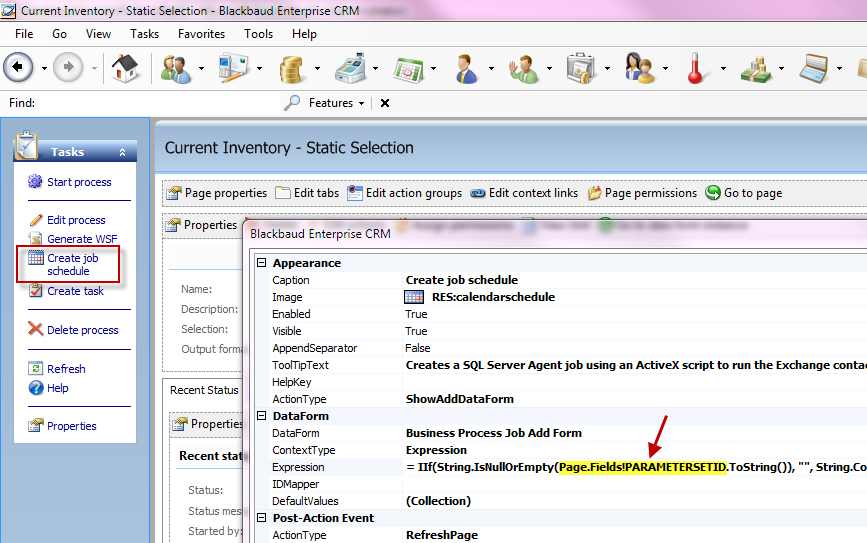This screenshot has height=543, width=867.
Task: Select DefaultValues (Collection) cell
Action: [x=438, y=501]
